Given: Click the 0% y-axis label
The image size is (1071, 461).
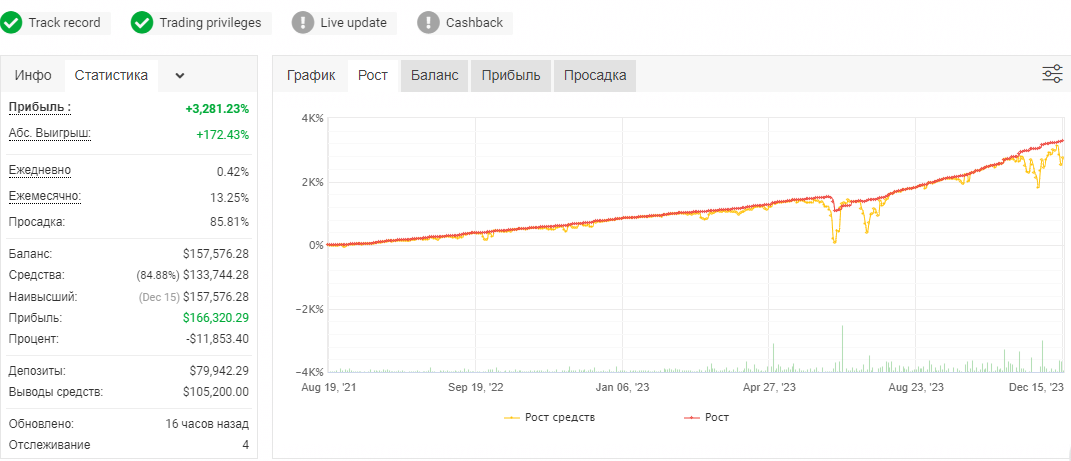Looking at the screenshot, I should pos(315,245).
